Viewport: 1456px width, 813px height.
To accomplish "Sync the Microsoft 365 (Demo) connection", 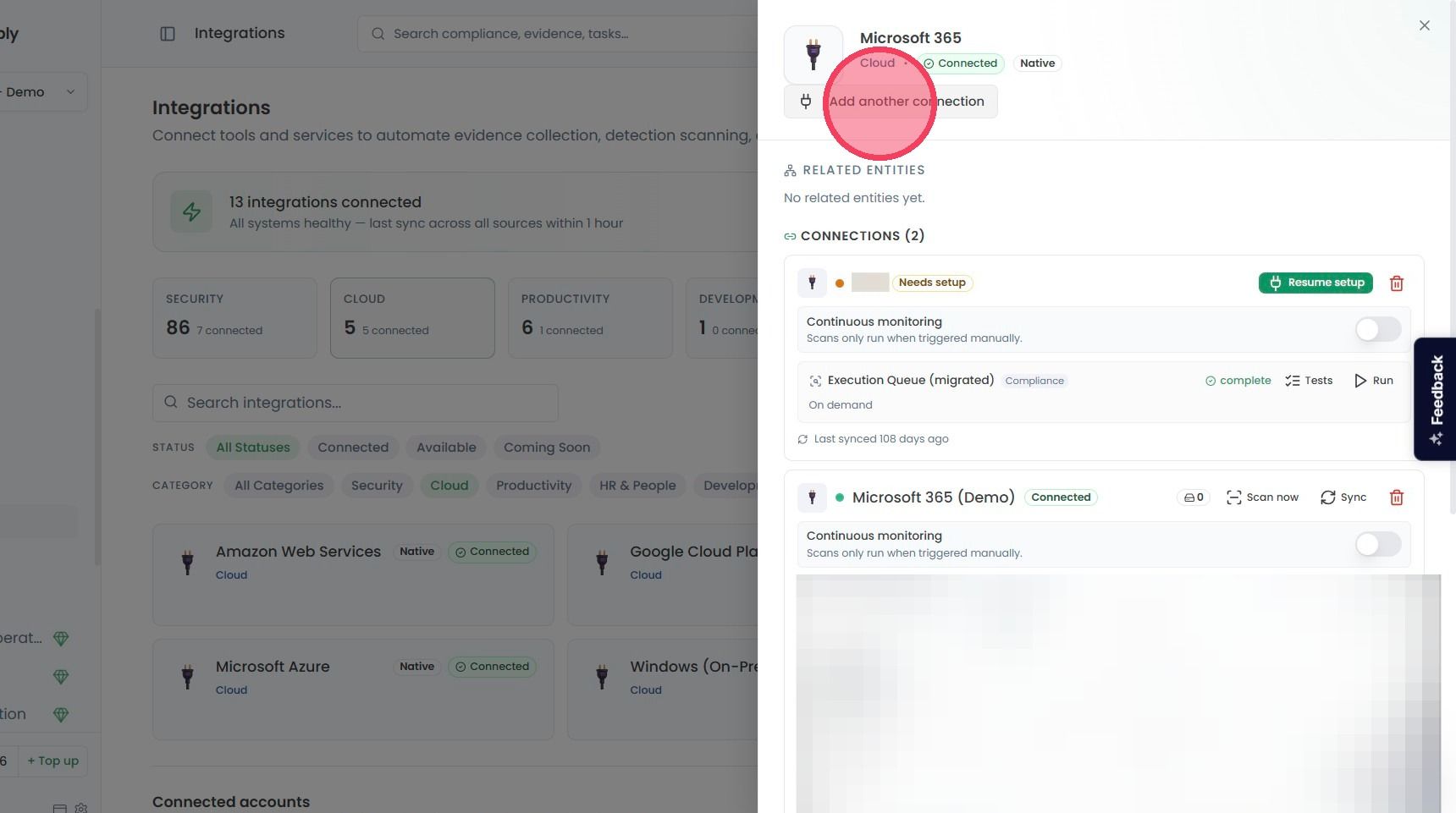I will (x=1343, y=497).
